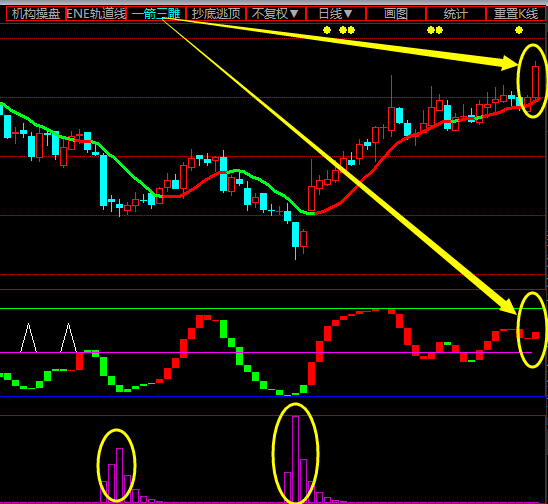The height and width of the screenshot is (504, 548).
Task: Expand the 不复权 dropdown
Action: click(276, 14)
